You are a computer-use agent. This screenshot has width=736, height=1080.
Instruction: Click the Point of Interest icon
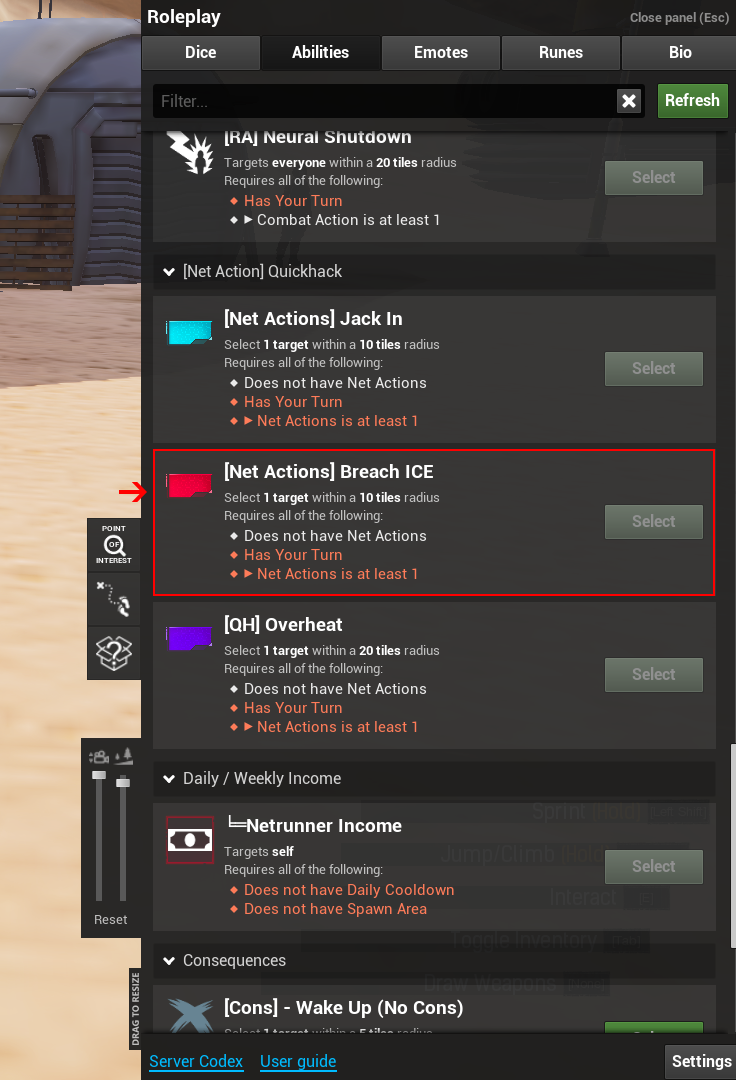pos(114,545)
